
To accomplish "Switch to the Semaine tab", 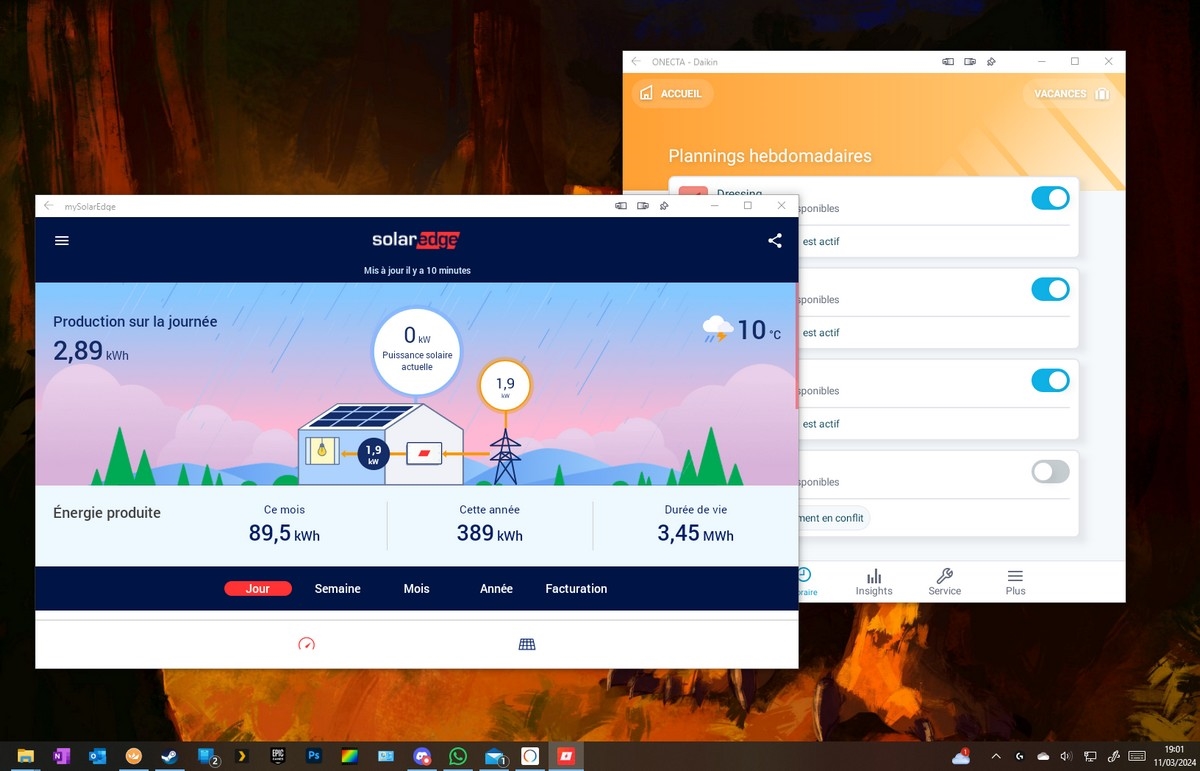I will pyautogui.click(x=338, y=589).
